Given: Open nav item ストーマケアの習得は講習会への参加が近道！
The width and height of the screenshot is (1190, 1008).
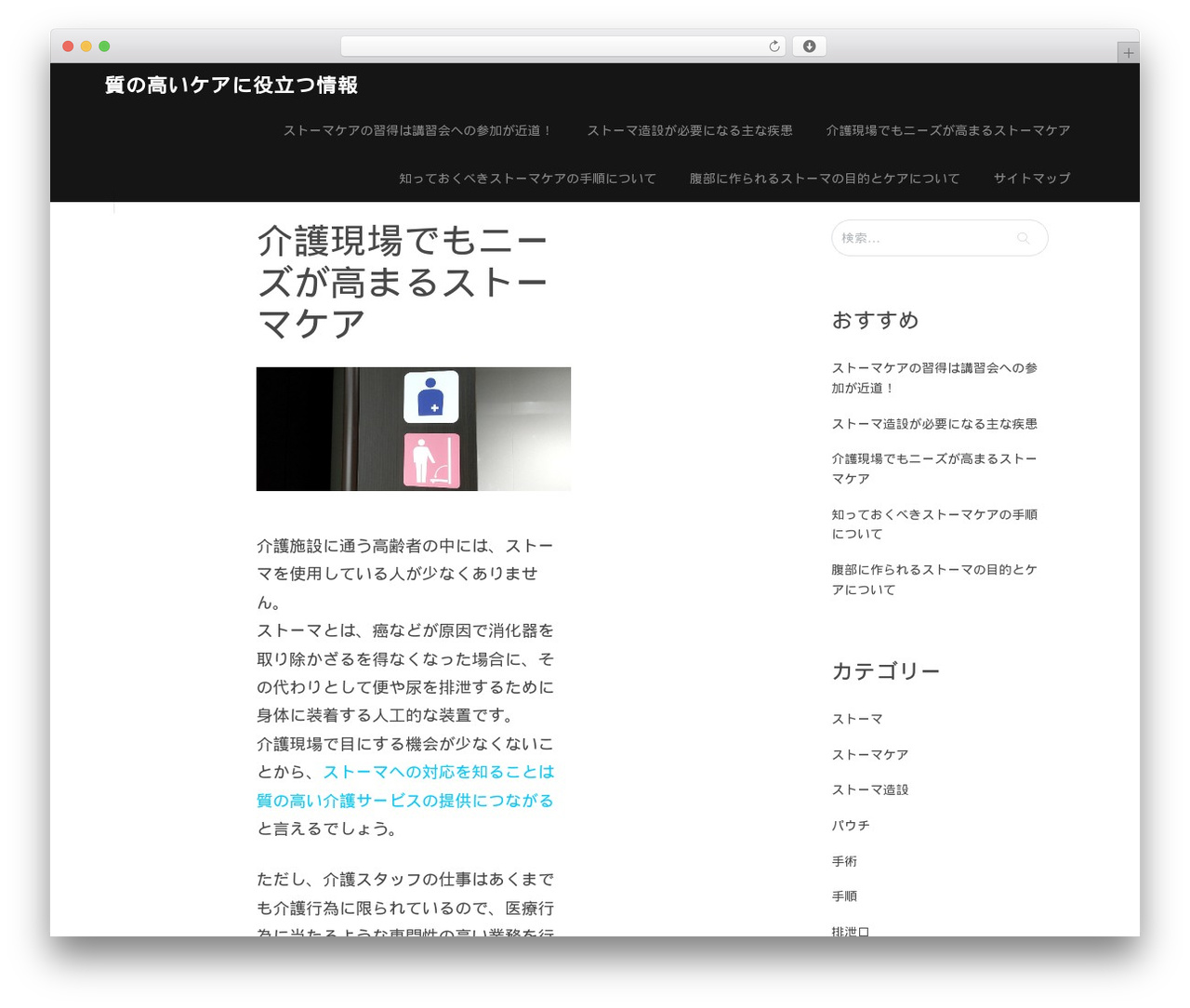Looking at the screenshot, I should [418, 130].
